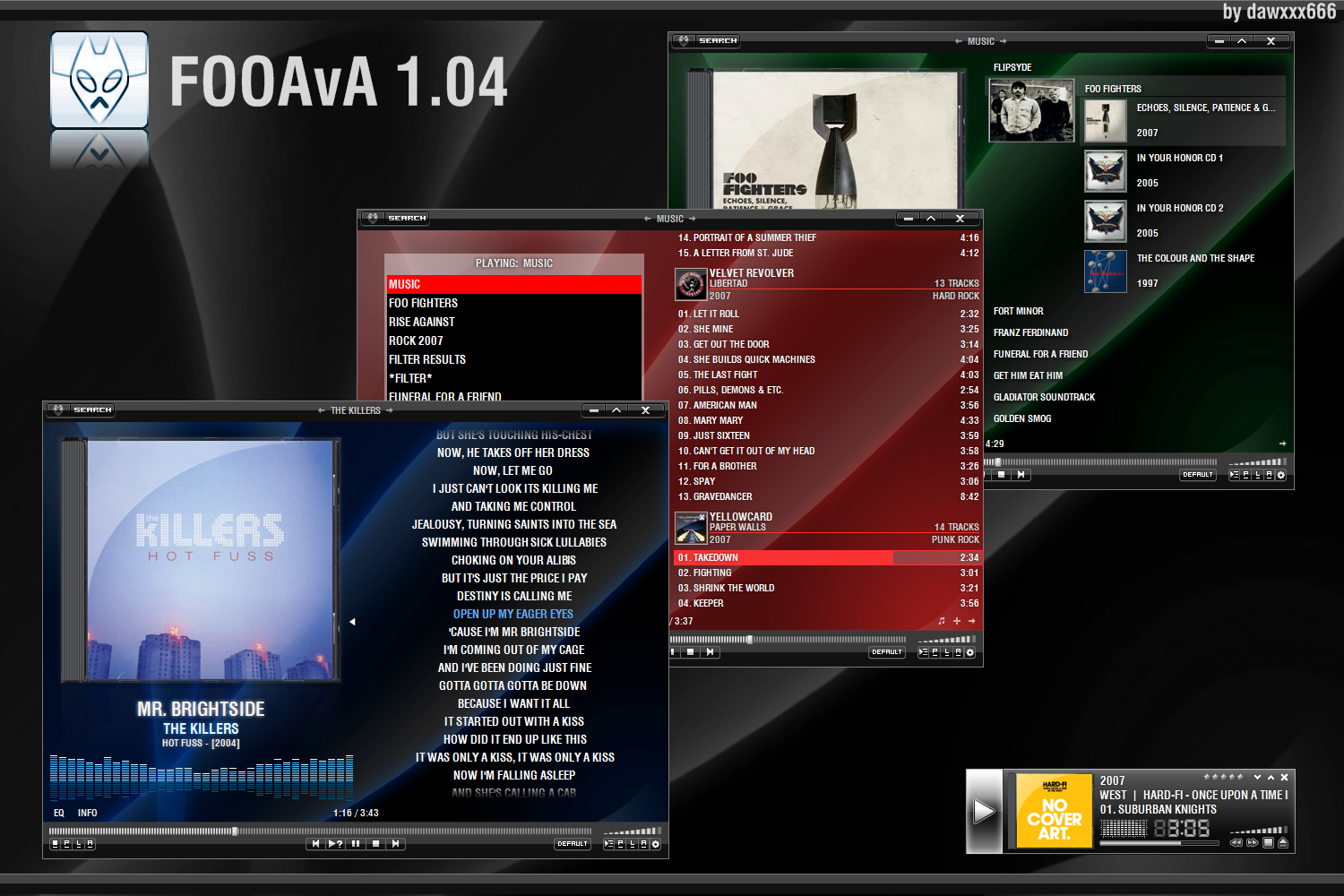The image size is (1344, 896).
Task: Open settings gear in green window
Action: click(1280, 475)
